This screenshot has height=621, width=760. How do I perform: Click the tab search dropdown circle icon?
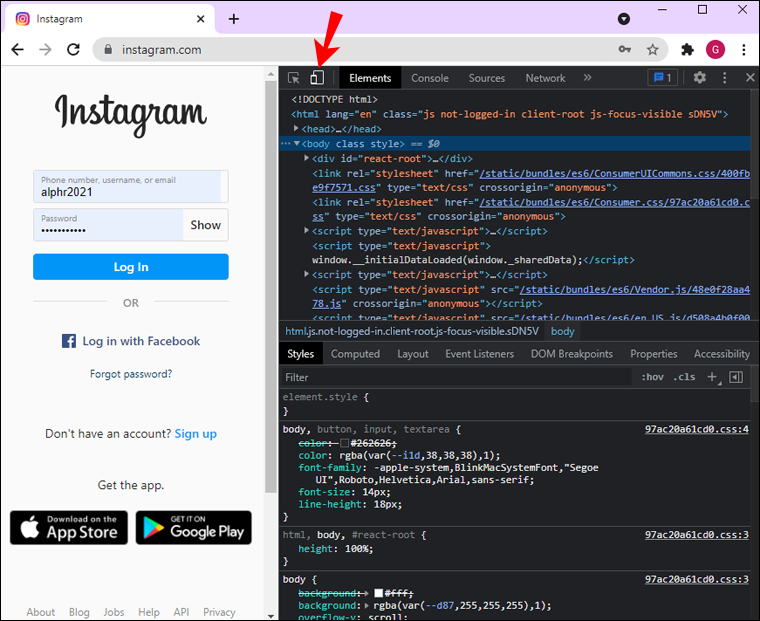click(624, 19)
